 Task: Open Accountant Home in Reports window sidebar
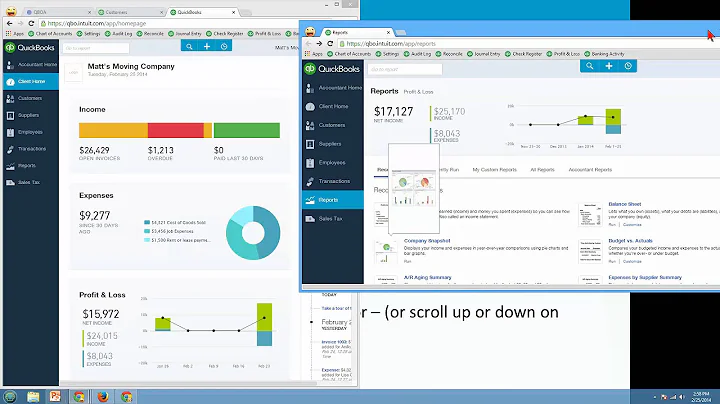click(x=333, y=88)
